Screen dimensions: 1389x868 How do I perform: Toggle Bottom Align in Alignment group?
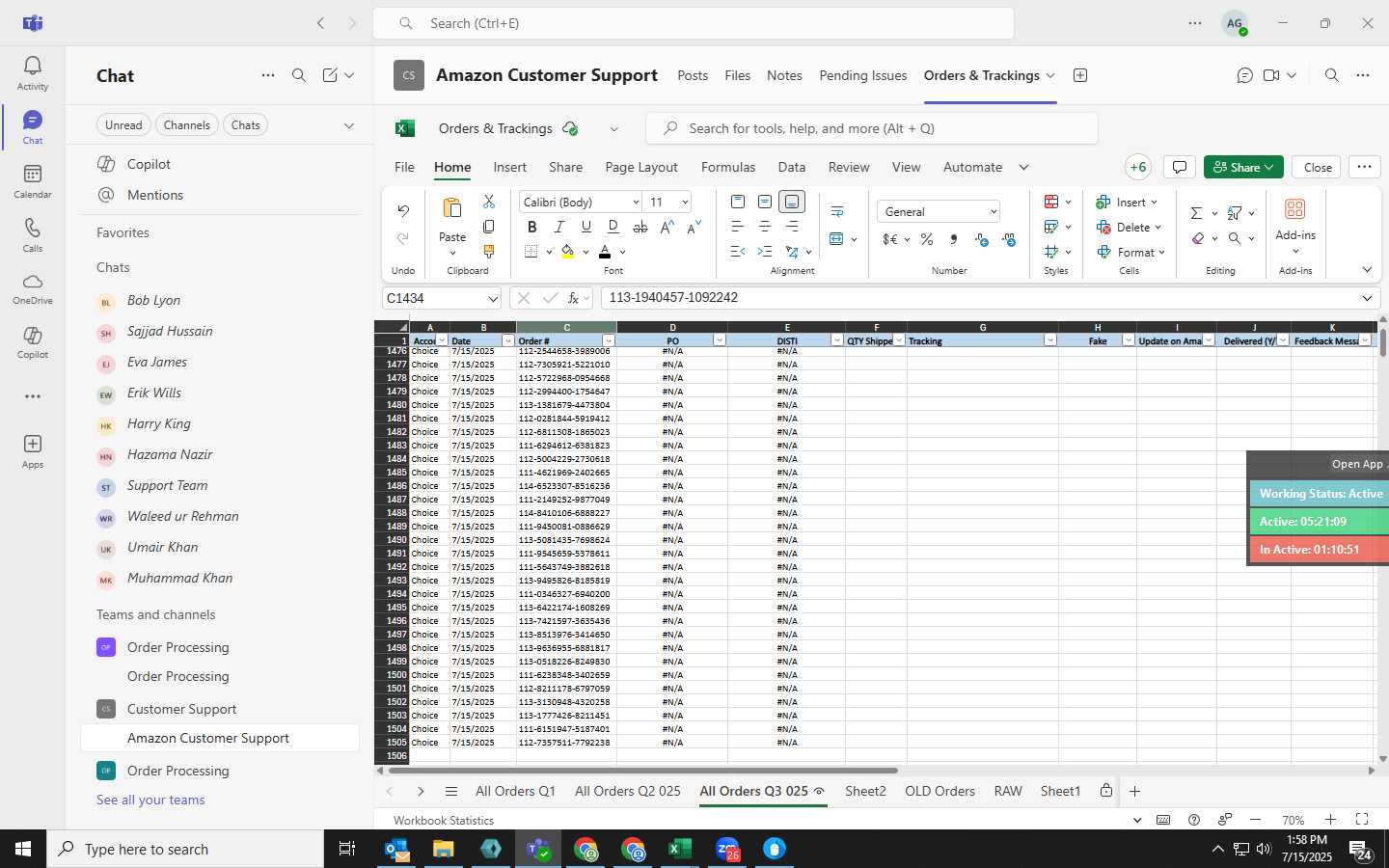click(792, 202)
